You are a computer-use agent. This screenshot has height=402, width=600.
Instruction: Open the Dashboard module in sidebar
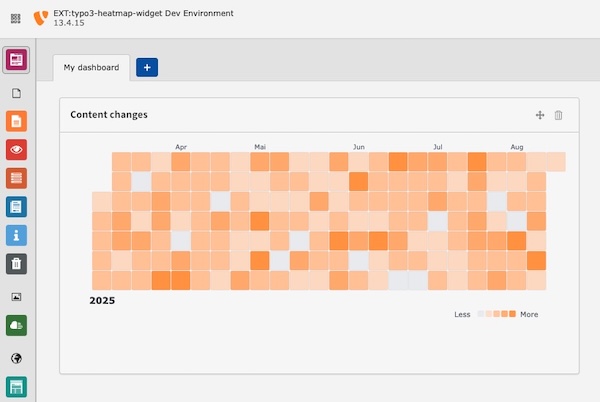tap(16, 60)
